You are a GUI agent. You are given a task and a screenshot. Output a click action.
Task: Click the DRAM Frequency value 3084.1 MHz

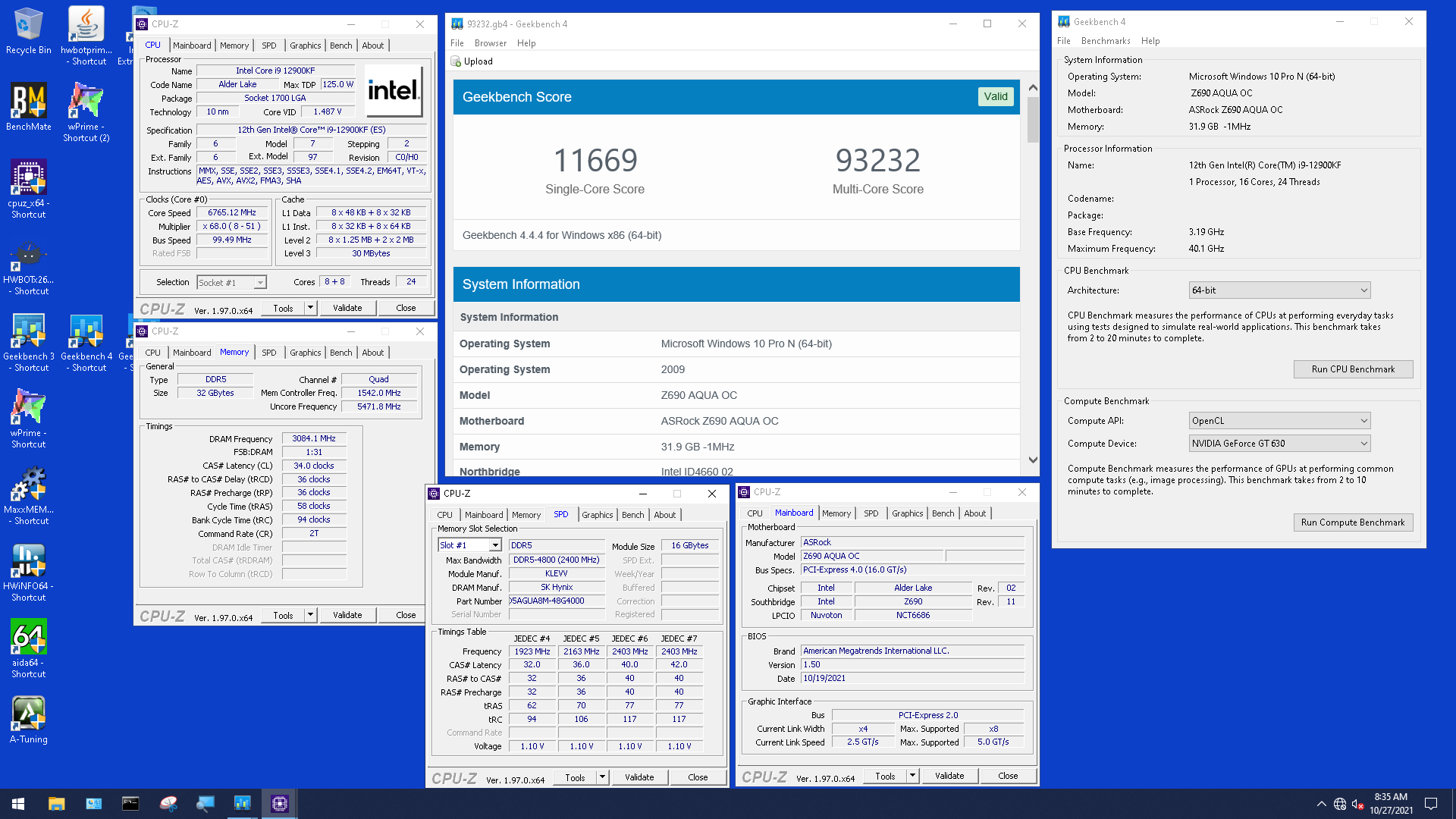click(314, 438)
